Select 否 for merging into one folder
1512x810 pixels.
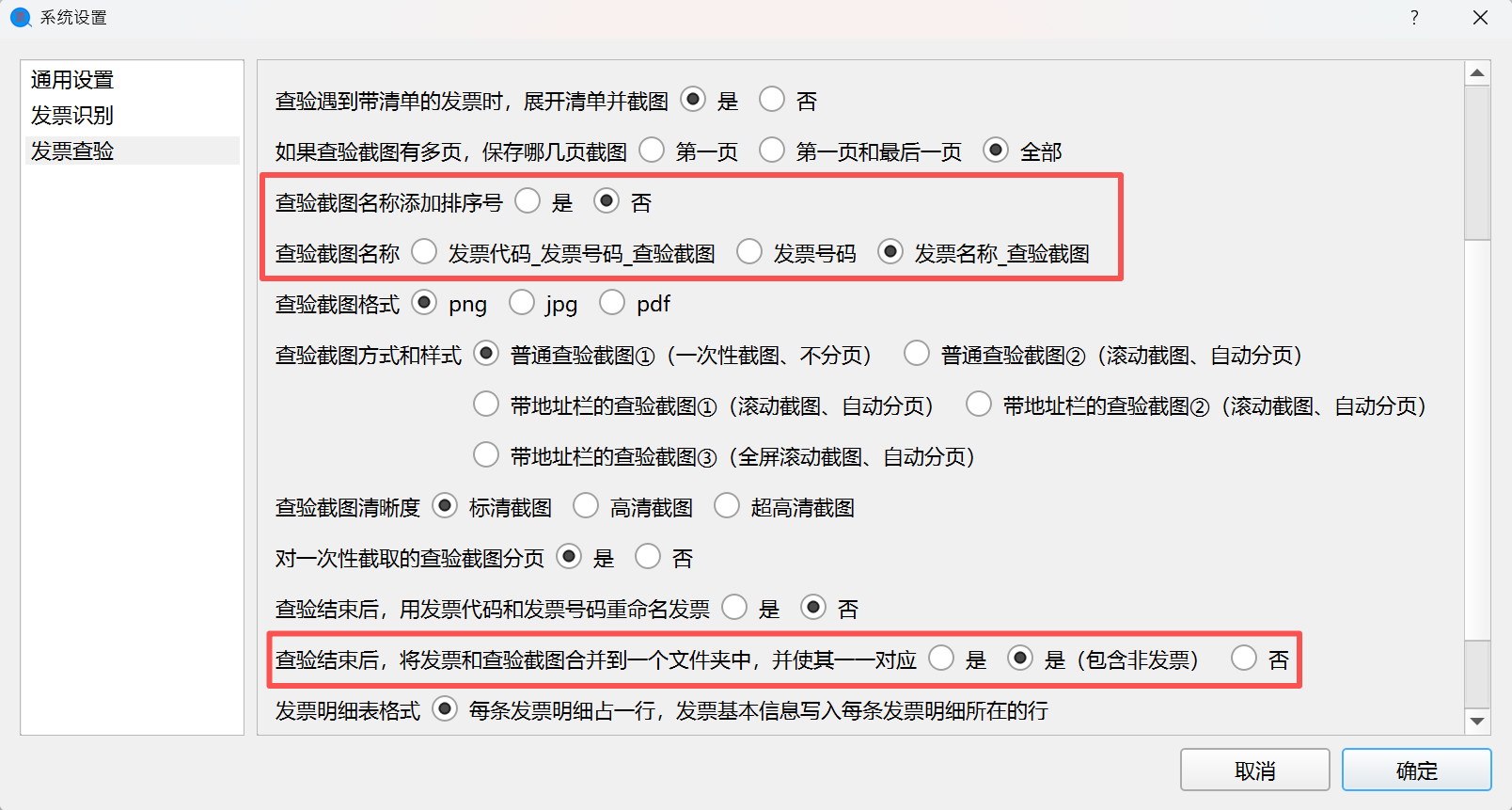tap(1244, 659)
